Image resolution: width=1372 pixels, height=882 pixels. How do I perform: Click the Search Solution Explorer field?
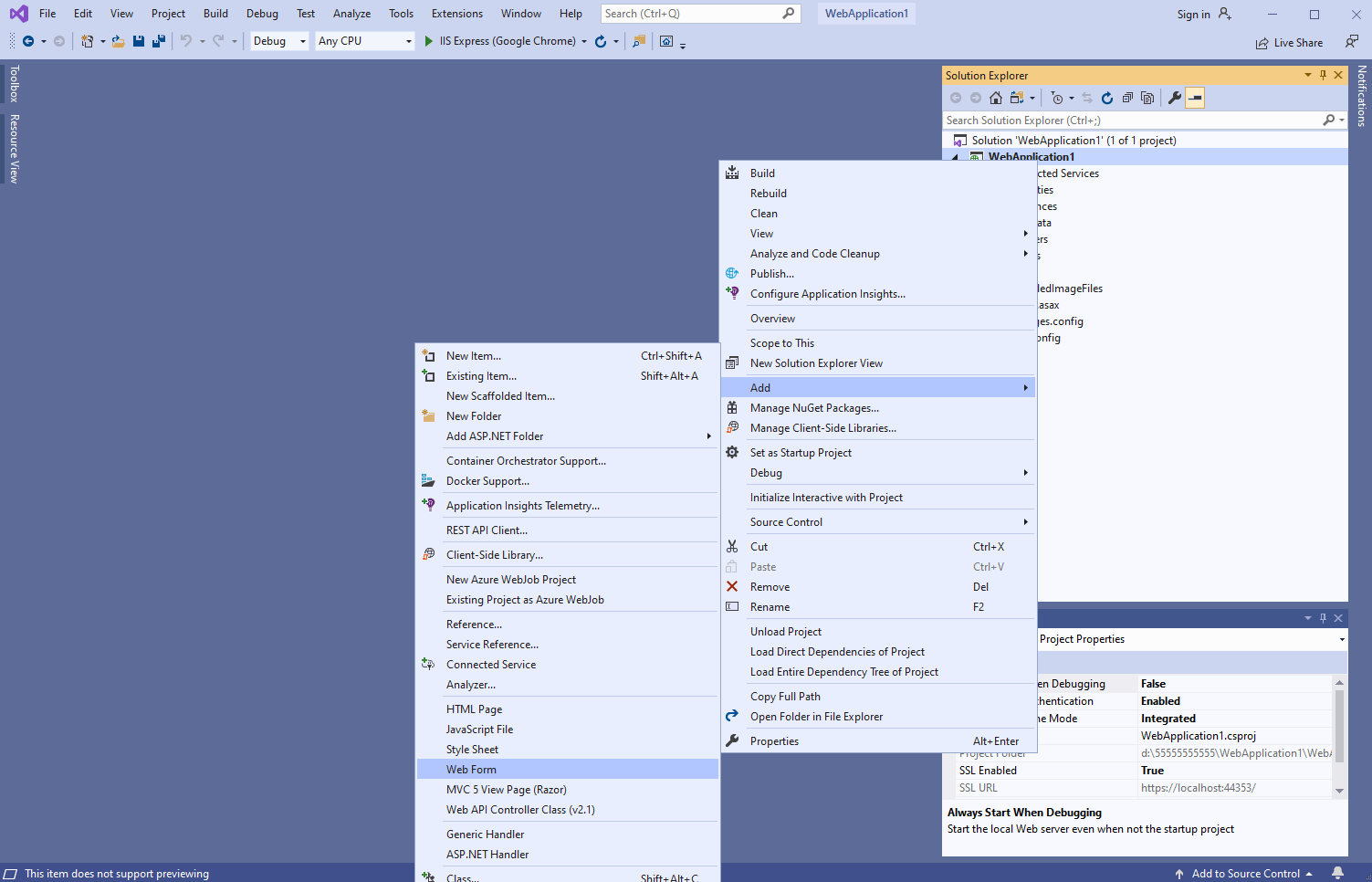click(x=1132, y=121)
